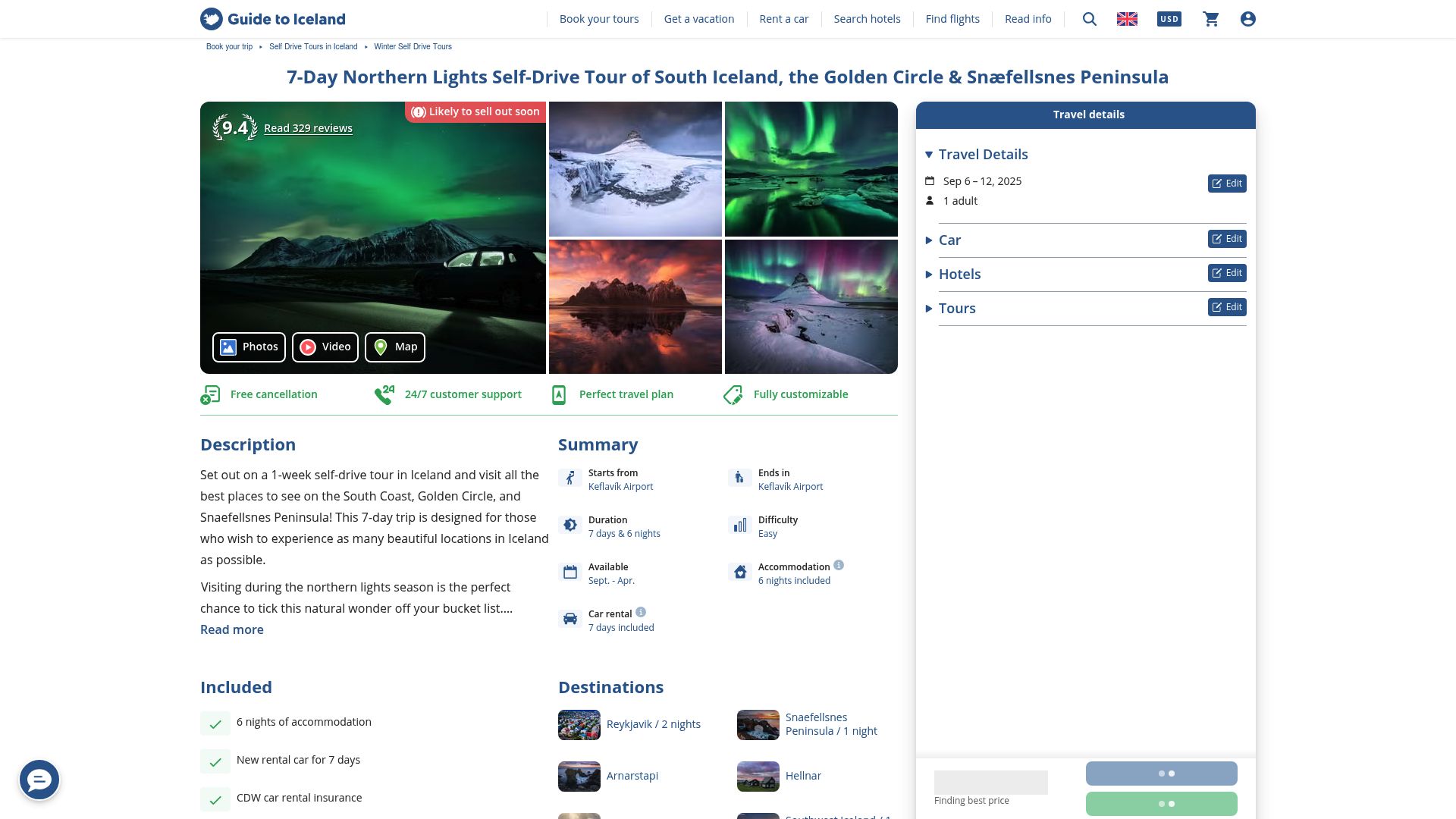Open the Photos gallery button
1456x819 pixels.
point(249,347)
